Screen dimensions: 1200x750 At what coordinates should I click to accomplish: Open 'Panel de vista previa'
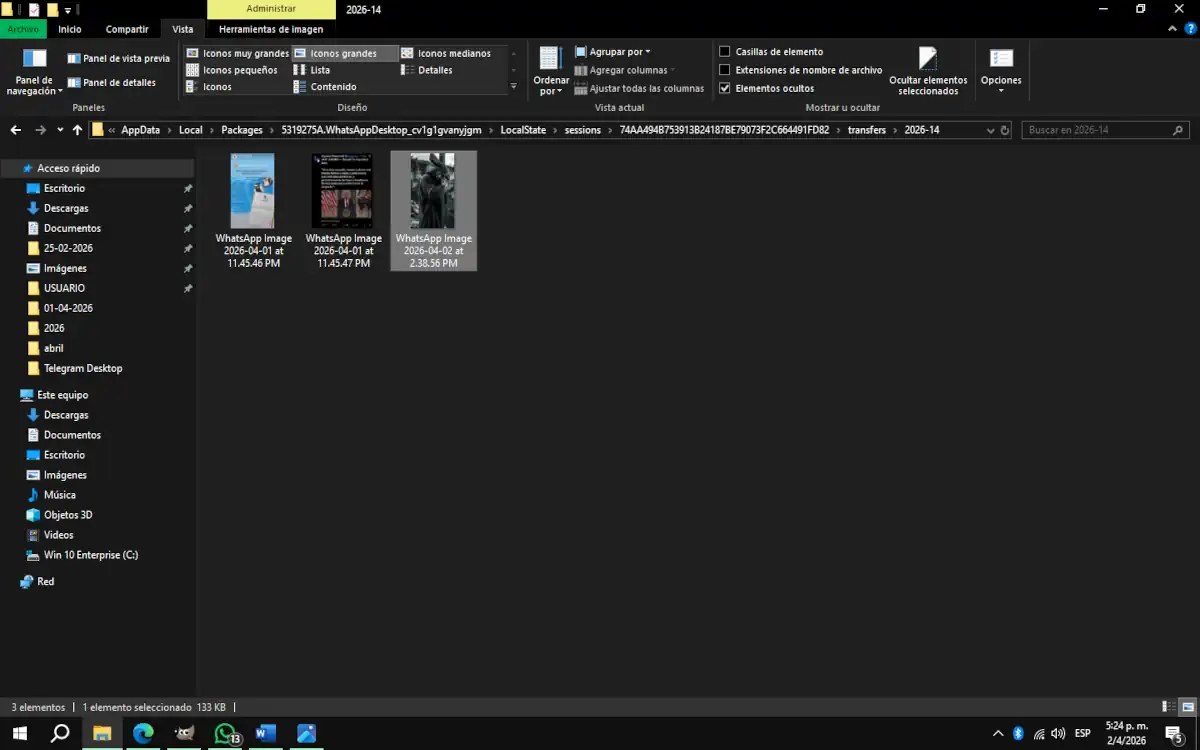click(118, 58)
